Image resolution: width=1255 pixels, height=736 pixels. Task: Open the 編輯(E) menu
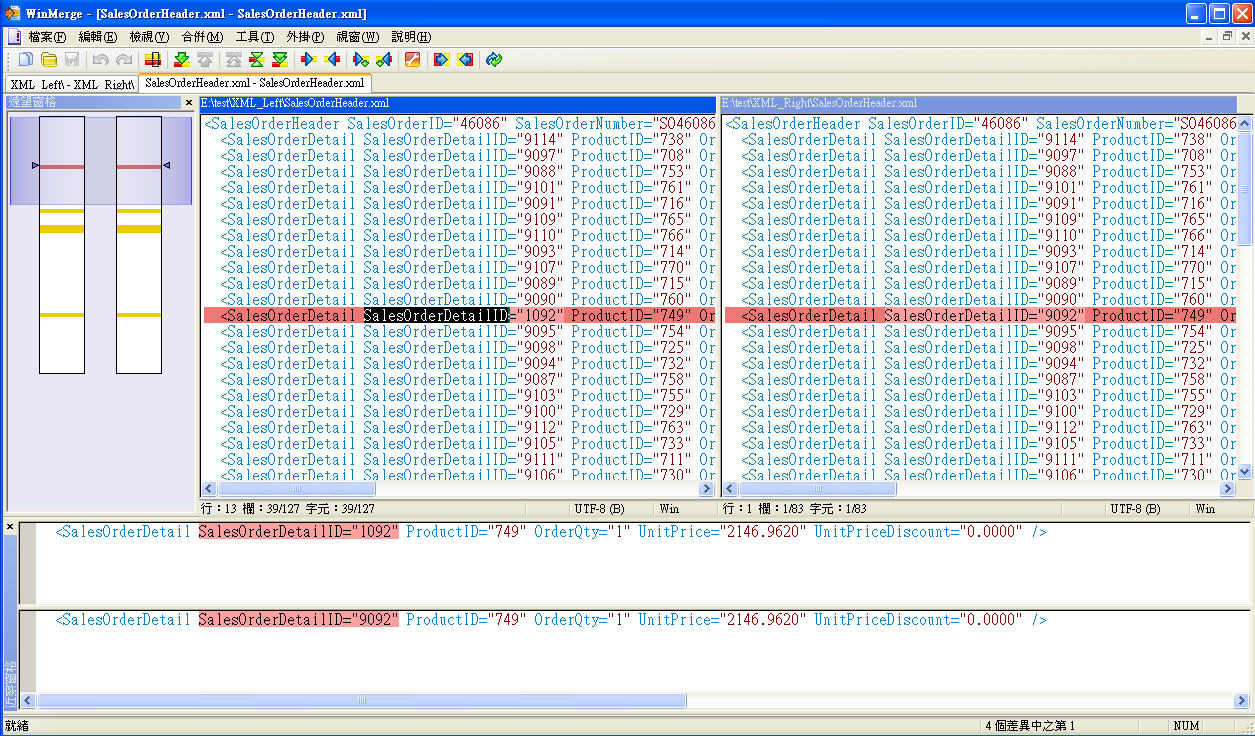(x=98, y=37)
